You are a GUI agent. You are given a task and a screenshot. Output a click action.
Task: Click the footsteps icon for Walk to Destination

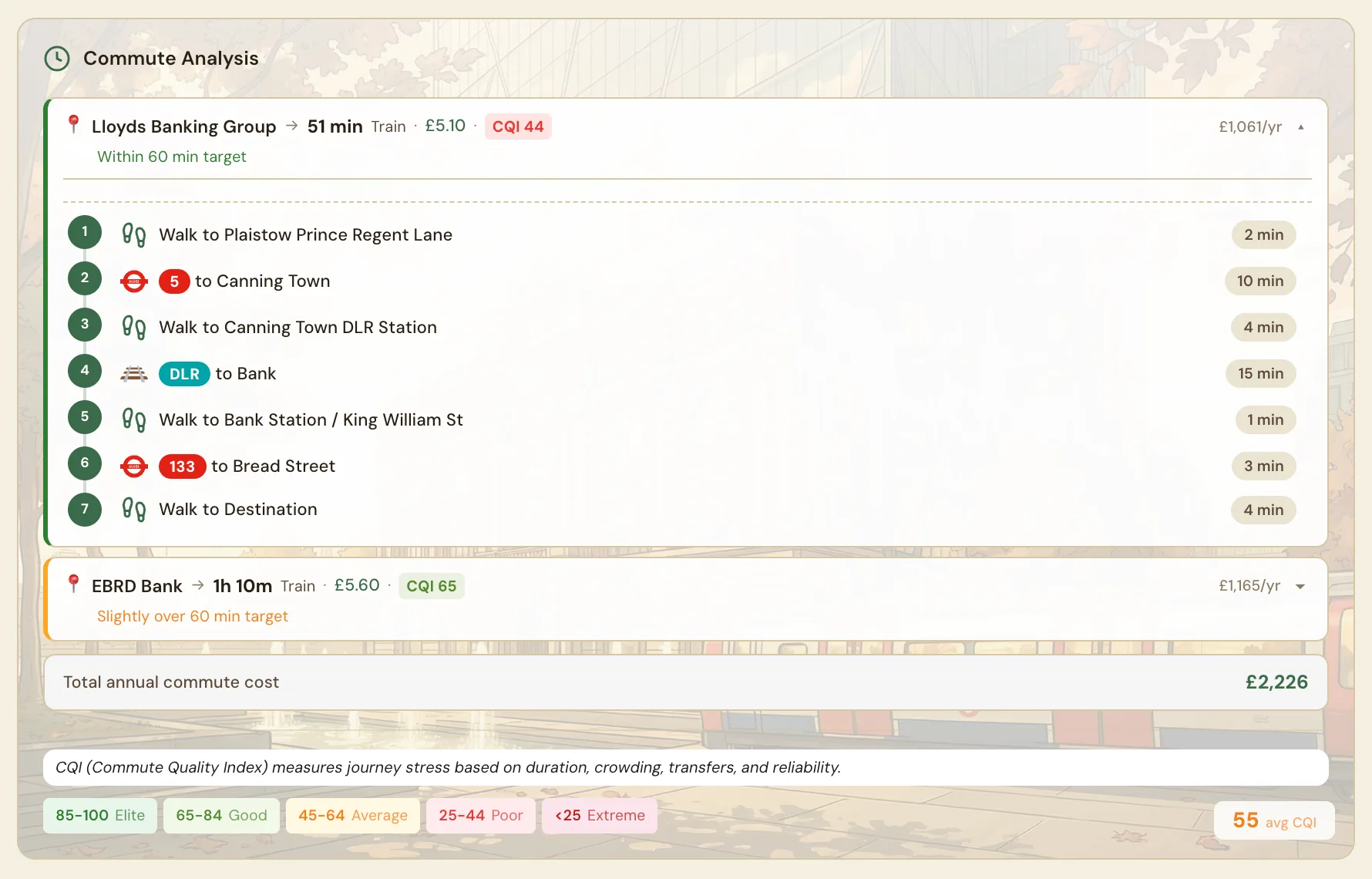134,510
